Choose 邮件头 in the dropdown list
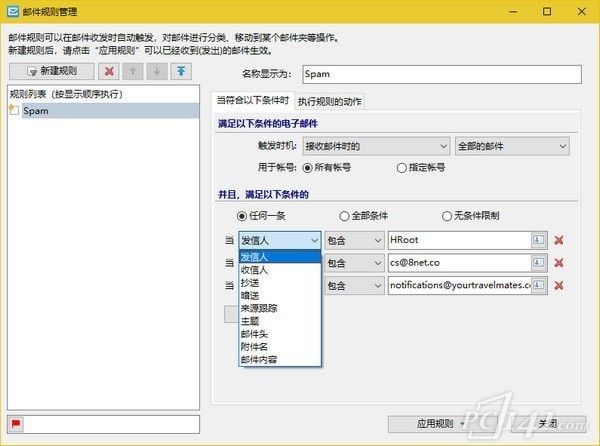600x446 pixels. tap(280, 334)
